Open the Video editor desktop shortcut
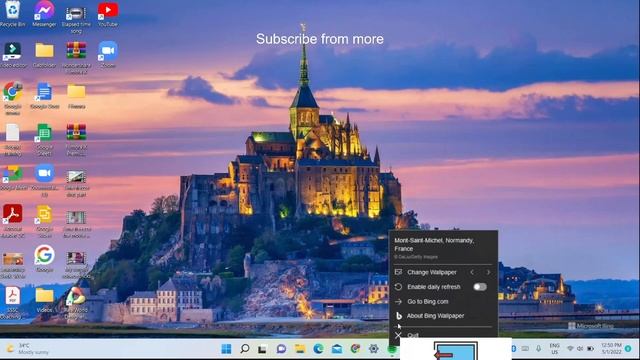This screenshot has height=360, width=640. click(x=13, y=55)
